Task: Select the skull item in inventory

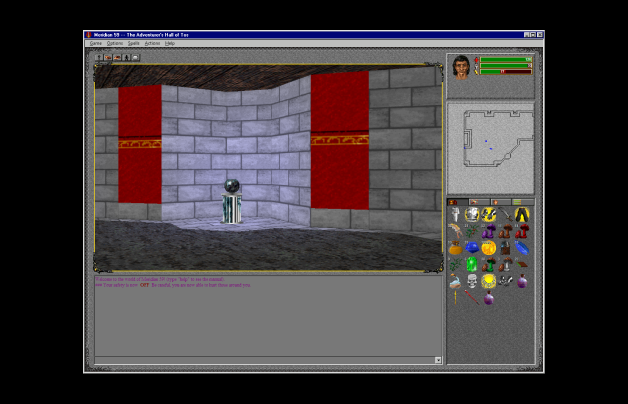Action: click(x=472, y=281)
